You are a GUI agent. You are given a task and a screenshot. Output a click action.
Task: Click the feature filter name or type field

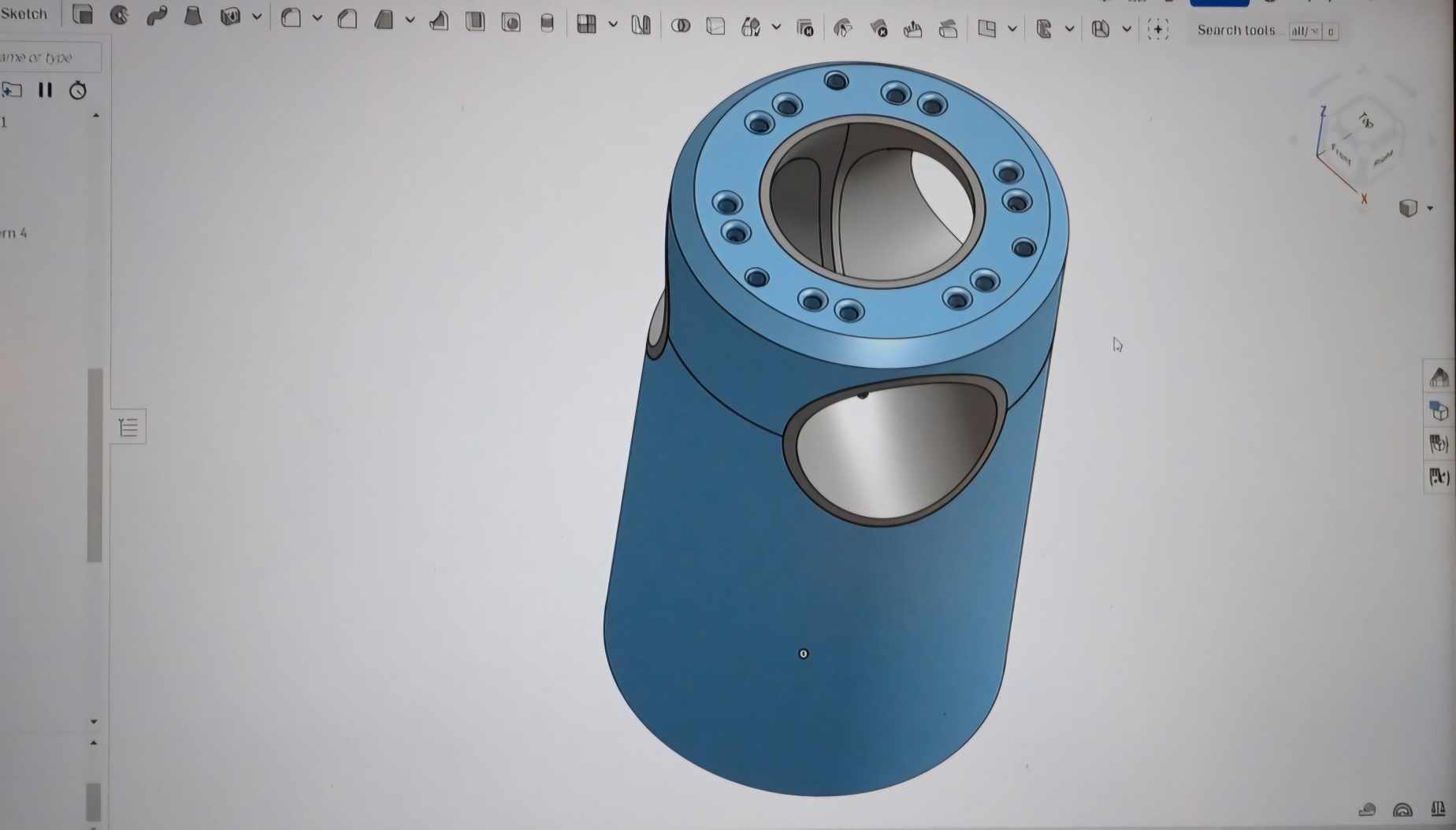tap(47, 57)
